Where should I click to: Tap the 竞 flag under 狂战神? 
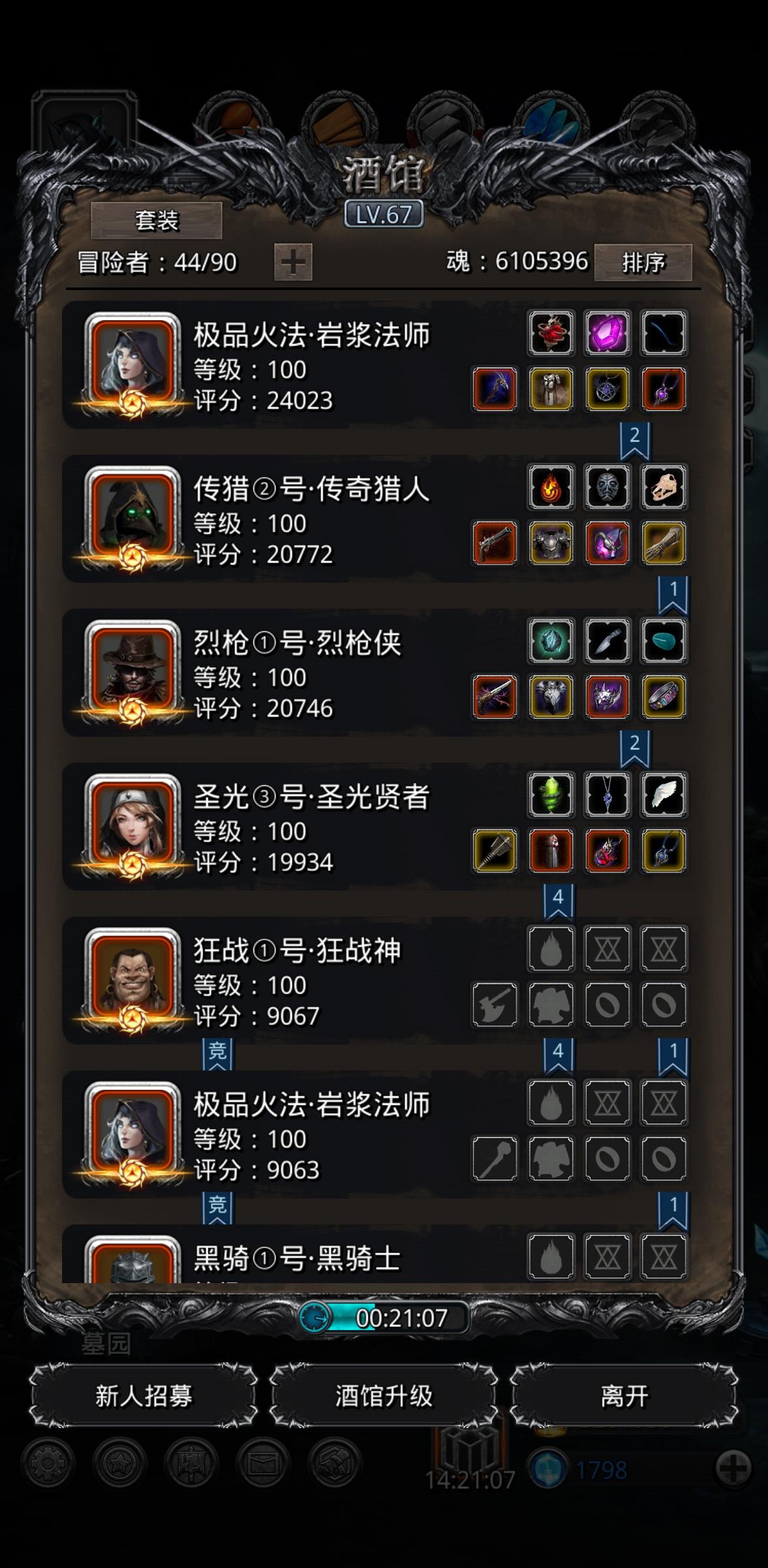(x=217, y=1053)
